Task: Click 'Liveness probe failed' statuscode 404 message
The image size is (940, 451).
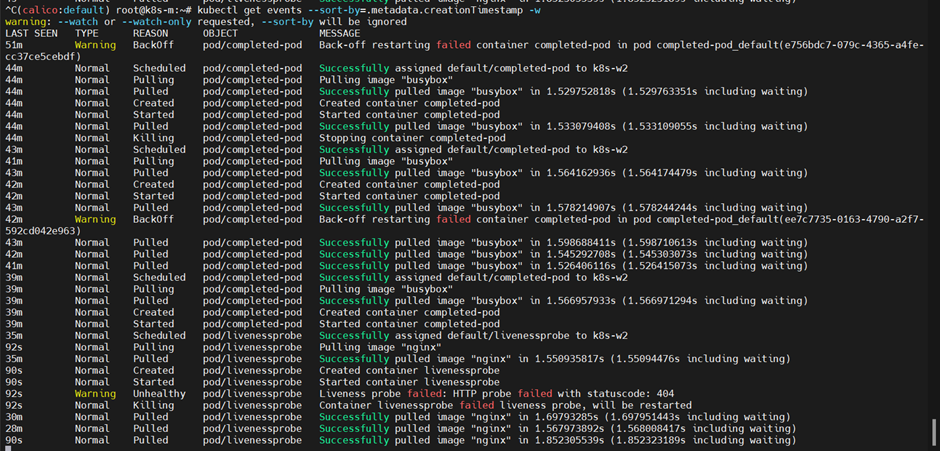Action: (496, 393)
